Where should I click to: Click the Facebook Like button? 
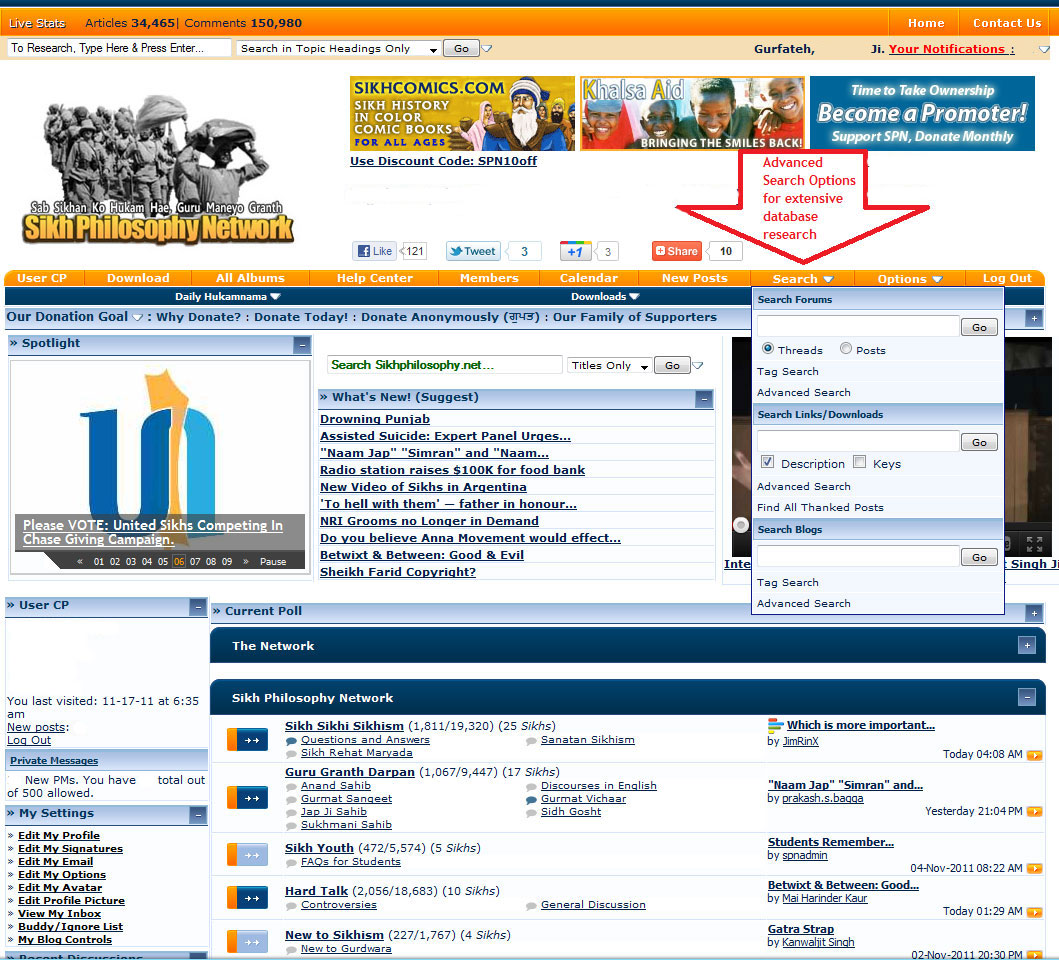pos(374,251)
